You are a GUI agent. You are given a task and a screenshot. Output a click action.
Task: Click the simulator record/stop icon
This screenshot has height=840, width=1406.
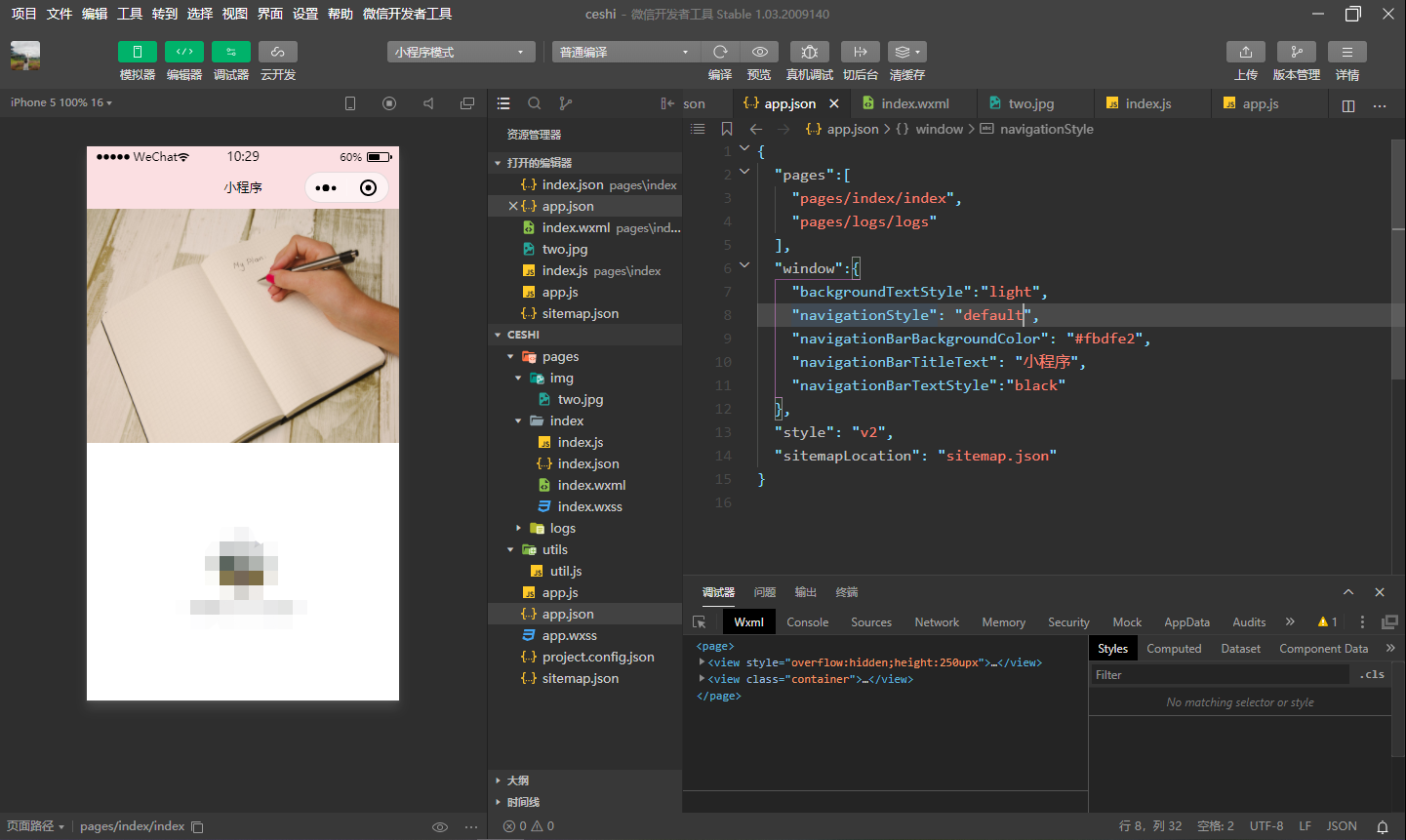pyautogui.click(x=389, y=103)
